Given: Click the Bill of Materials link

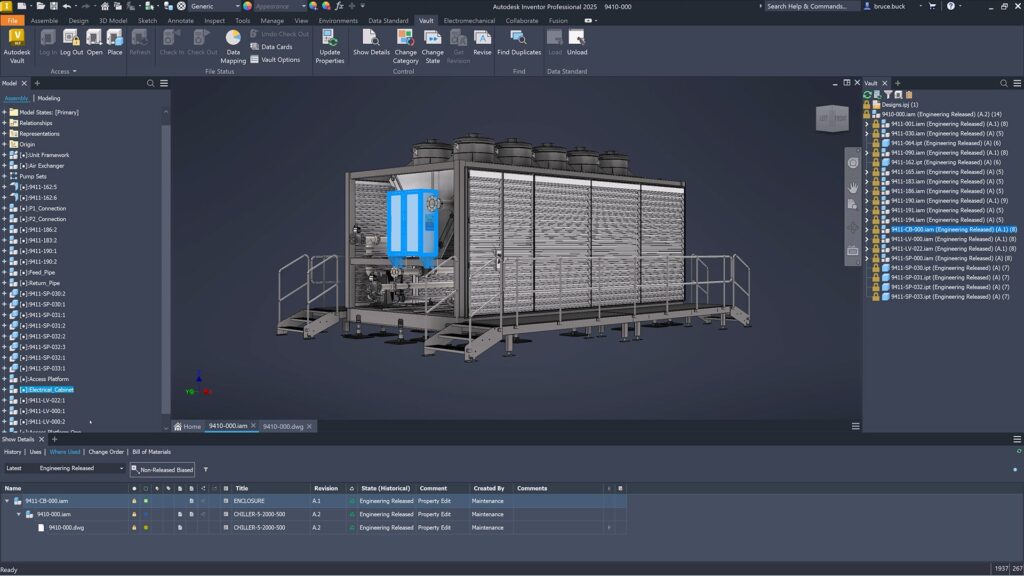Looking at the screenshot, I should click(149, 451).
